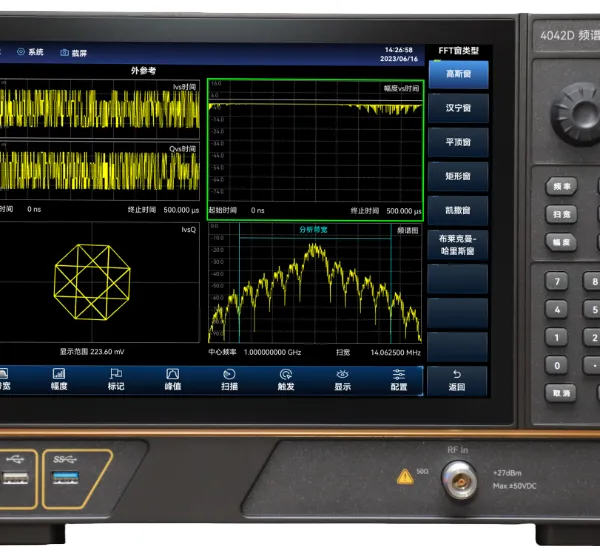Choose 布莱克曼-哈里斯窗 window option

pos(458,245)
